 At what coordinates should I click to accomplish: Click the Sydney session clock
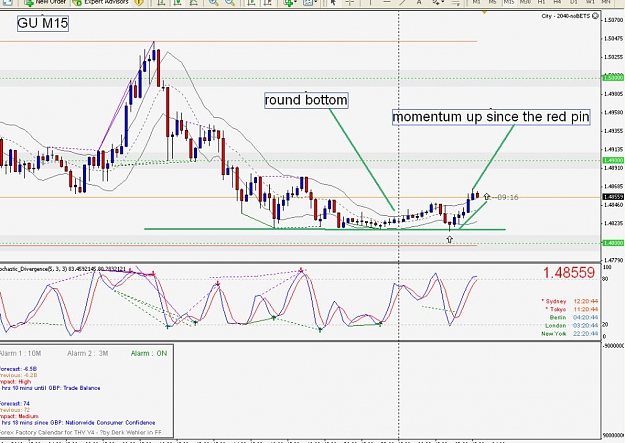(570, 301)
